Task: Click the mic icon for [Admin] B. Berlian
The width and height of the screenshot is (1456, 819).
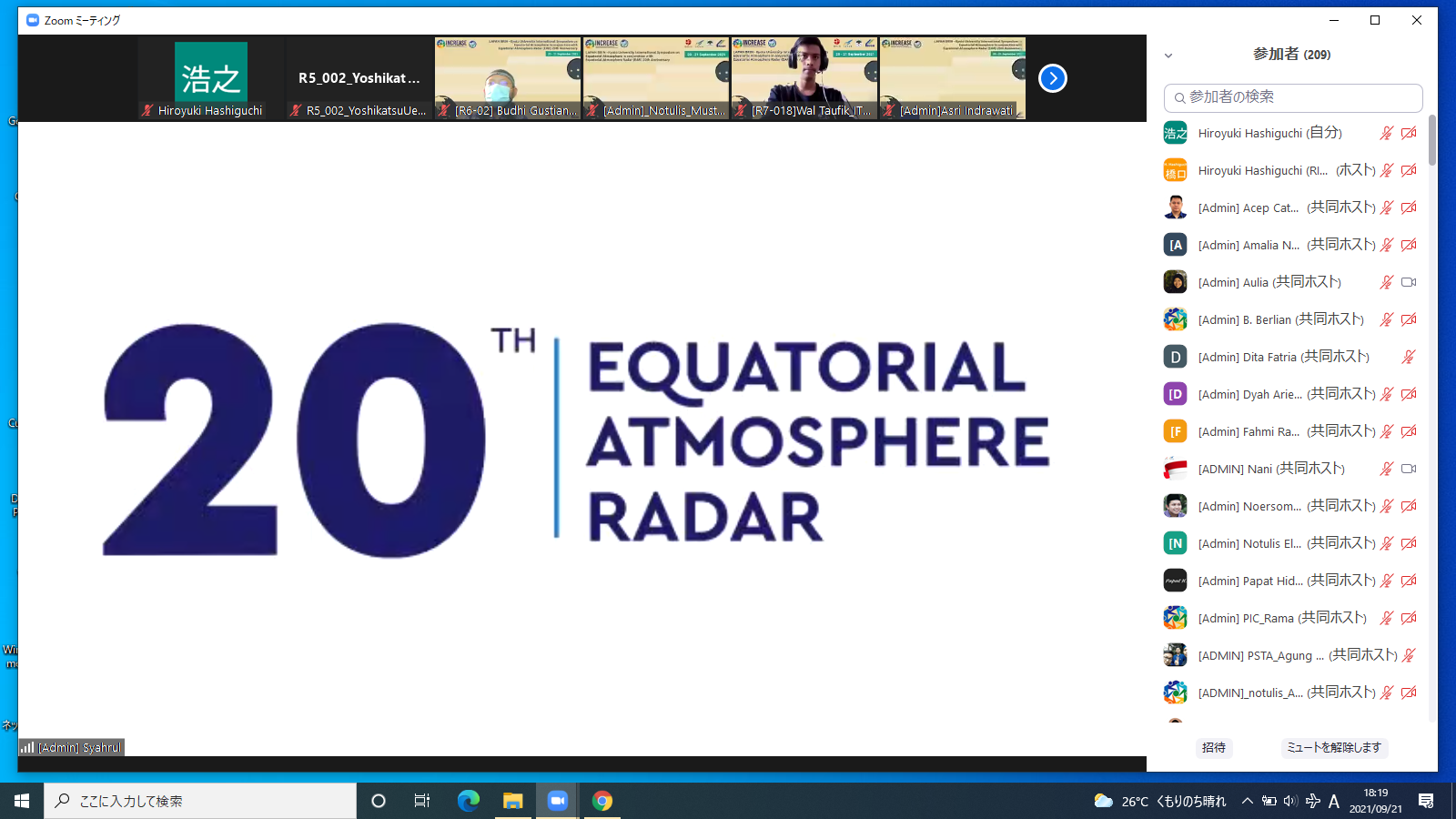Action: 1386,319
